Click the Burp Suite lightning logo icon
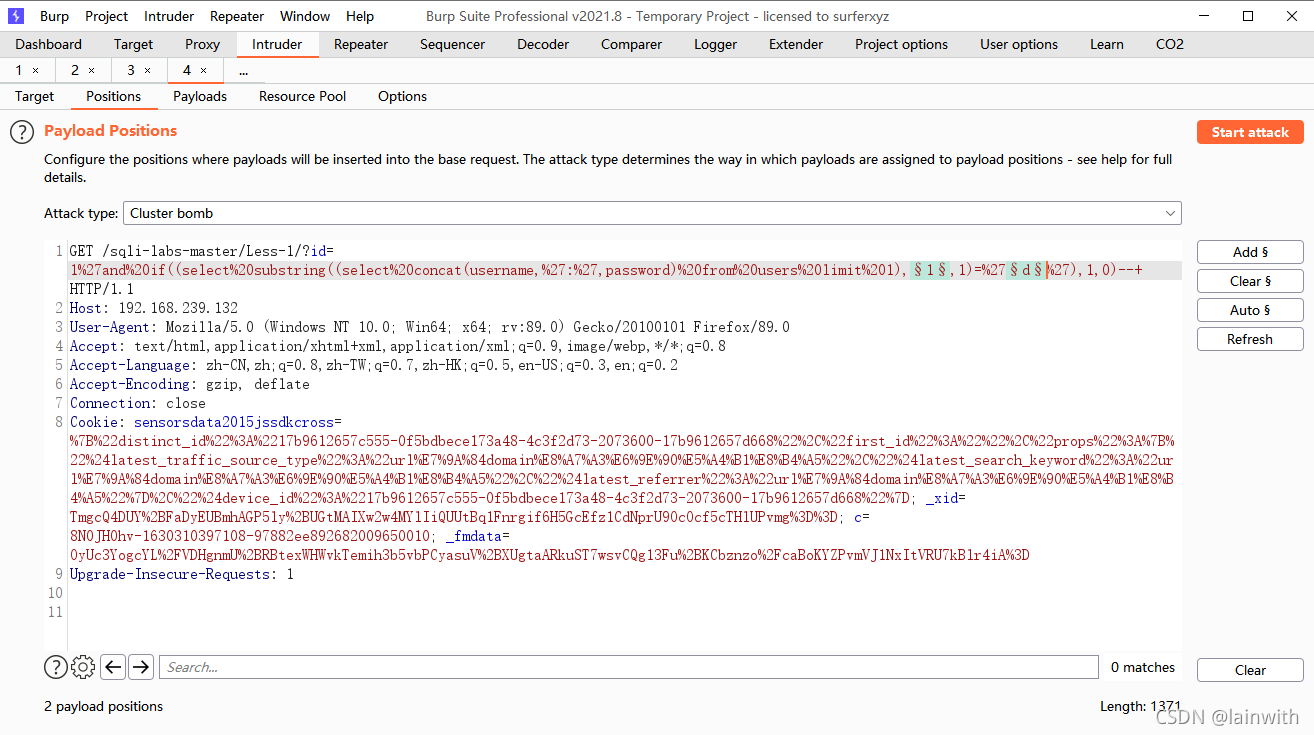 pyautogui.click(x=16, y=16)
